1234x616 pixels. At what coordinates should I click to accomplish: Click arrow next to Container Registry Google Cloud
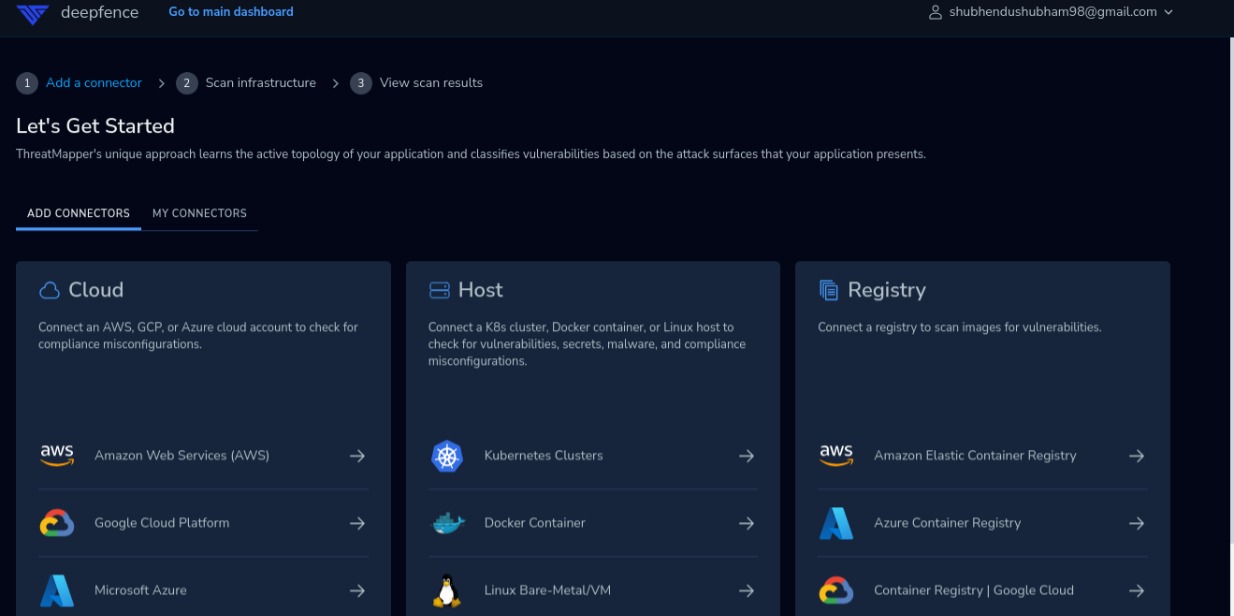pyautogui.click(x=1136, y=590)
